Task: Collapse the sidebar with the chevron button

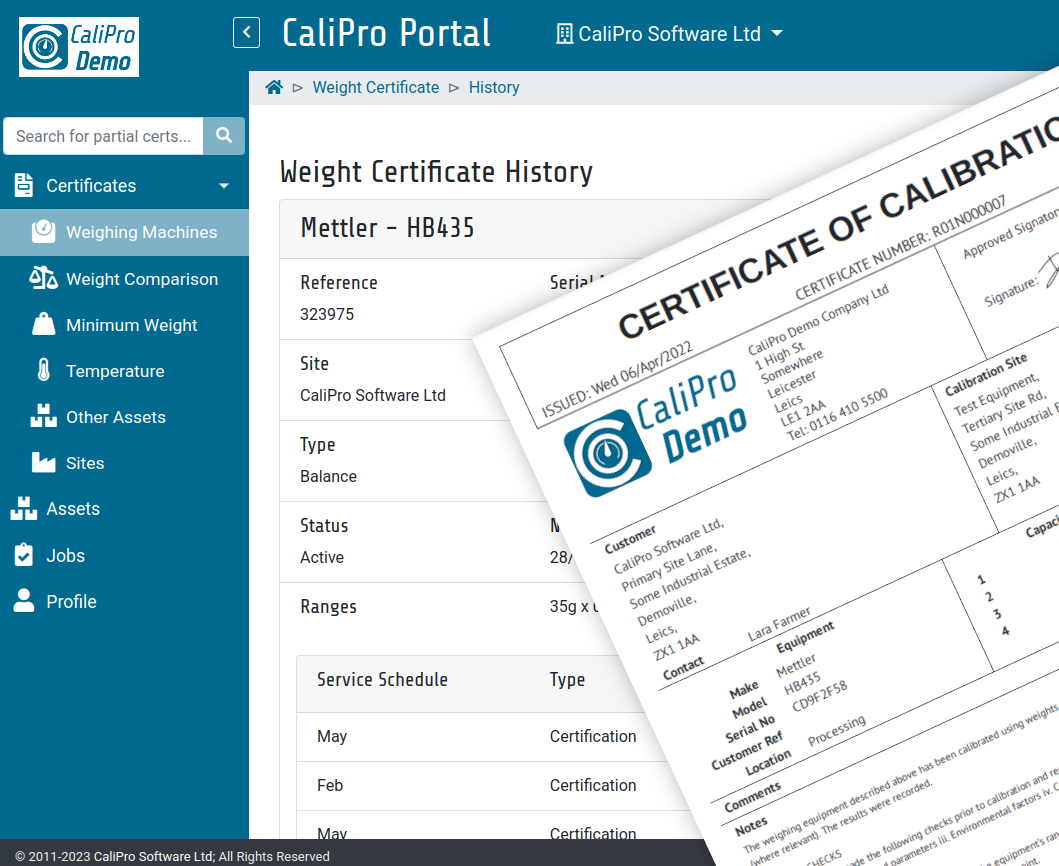Action: tap(247, 32)
